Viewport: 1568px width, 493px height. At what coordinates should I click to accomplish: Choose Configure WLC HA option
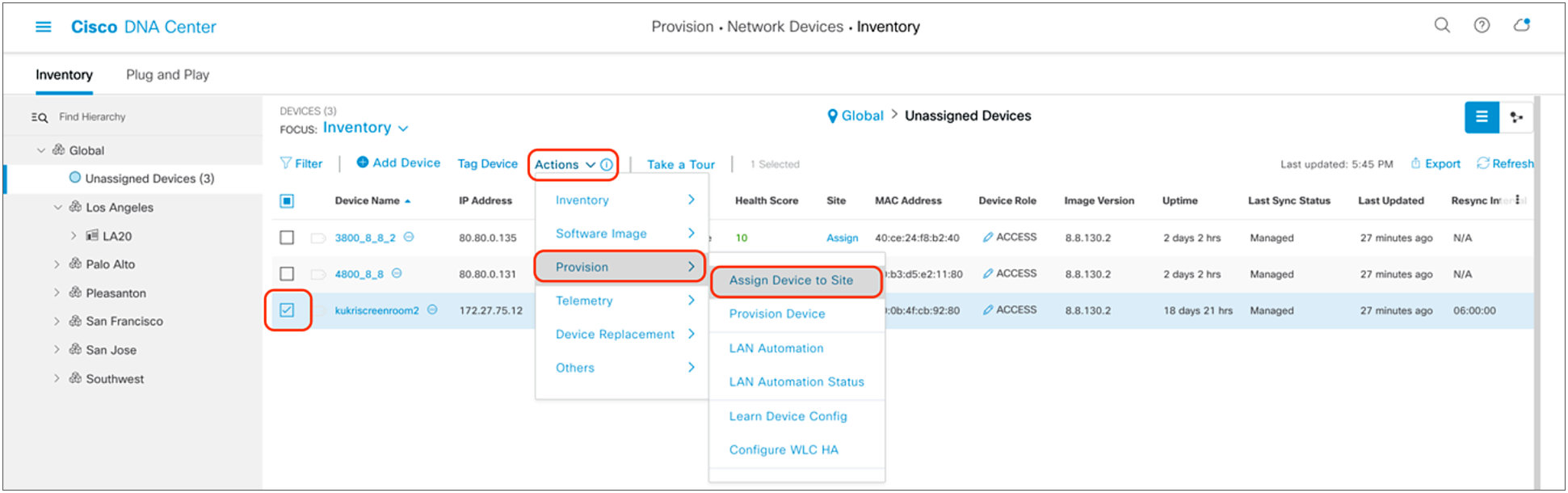coord(797,450)
